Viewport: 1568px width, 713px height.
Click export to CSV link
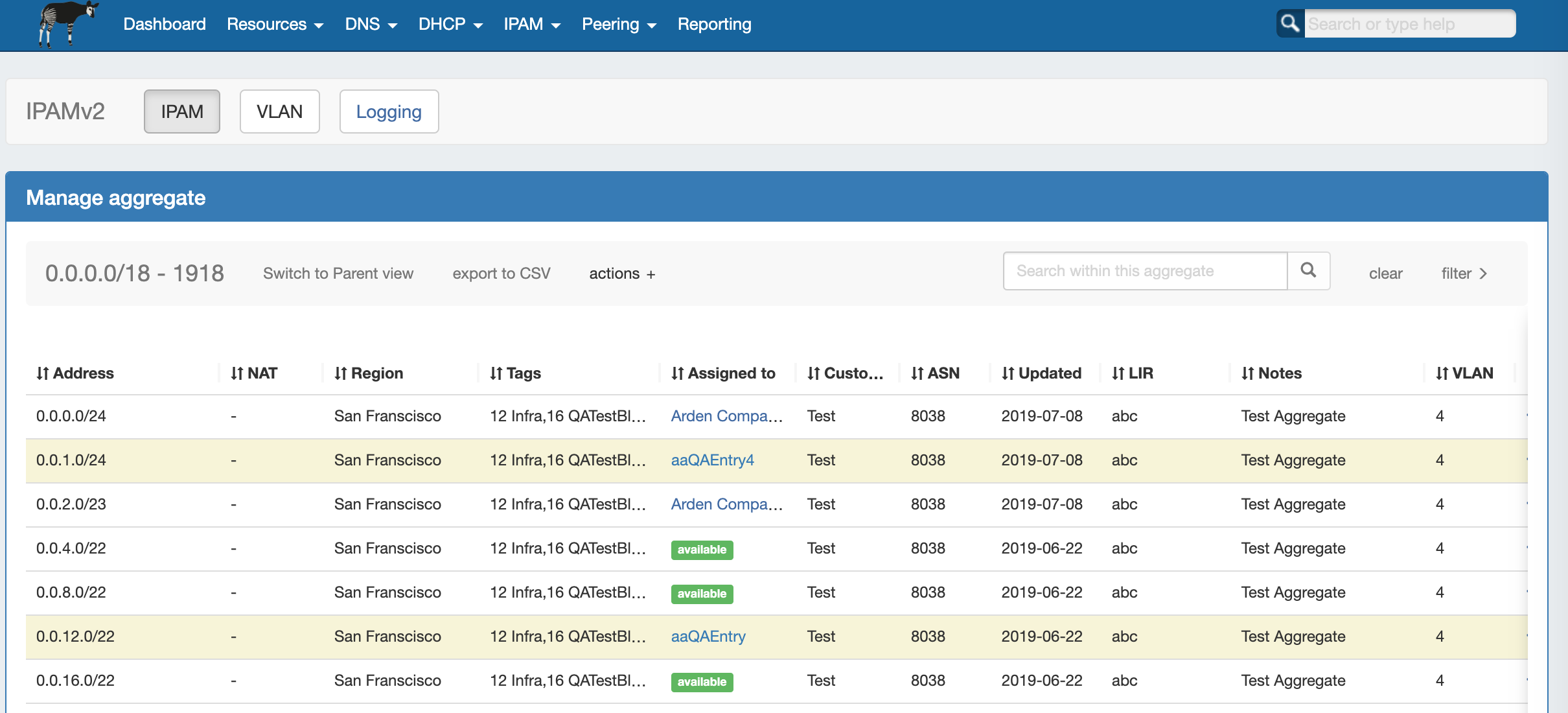pos(502,274)
